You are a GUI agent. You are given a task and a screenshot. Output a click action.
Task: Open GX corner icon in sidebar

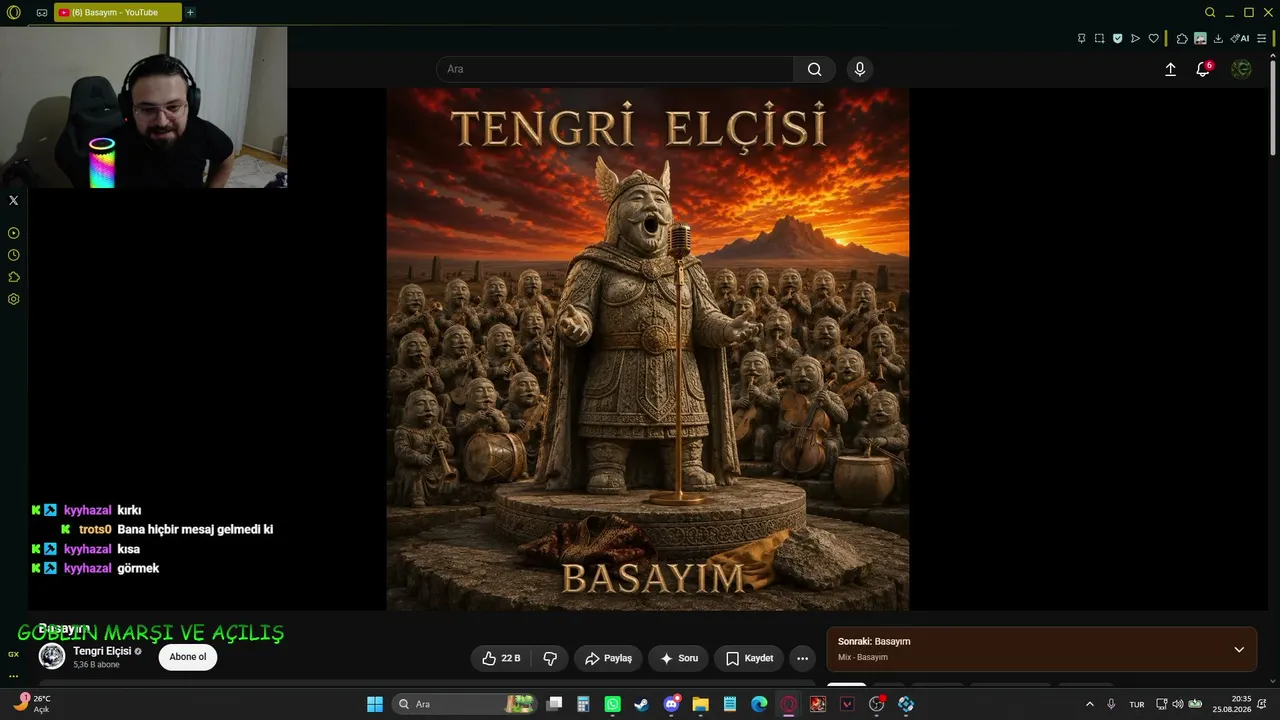14,654
